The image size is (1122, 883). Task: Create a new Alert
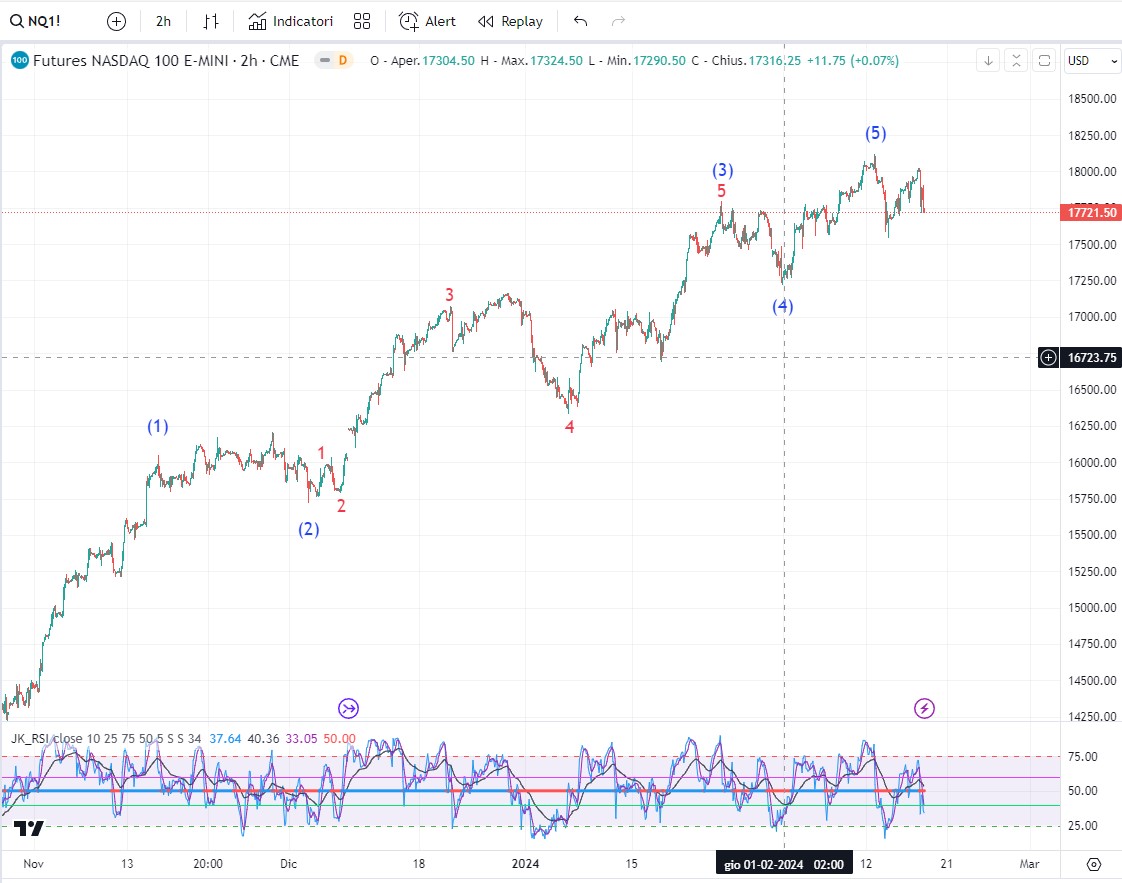click(427, 21)
